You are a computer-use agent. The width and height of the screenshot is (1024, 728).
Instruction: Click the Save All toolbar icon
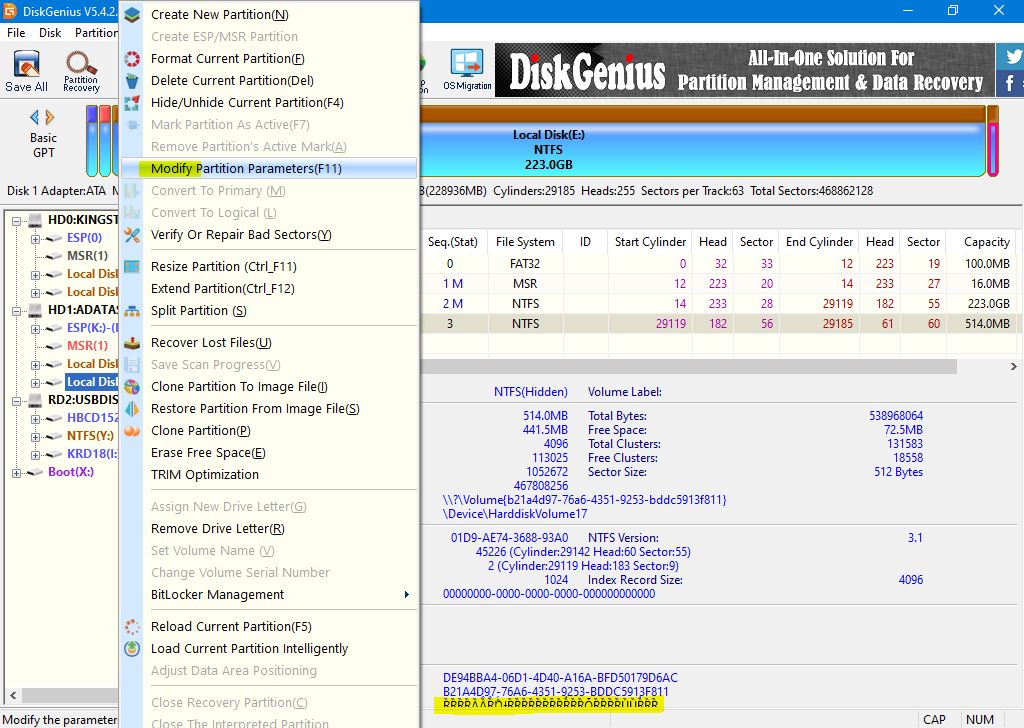click(26, 72)
